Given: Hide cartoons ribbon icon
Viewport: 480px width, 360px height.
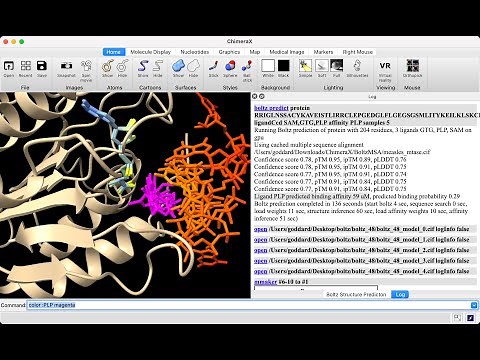Looking at the screenshot, I should pos(158,66).
